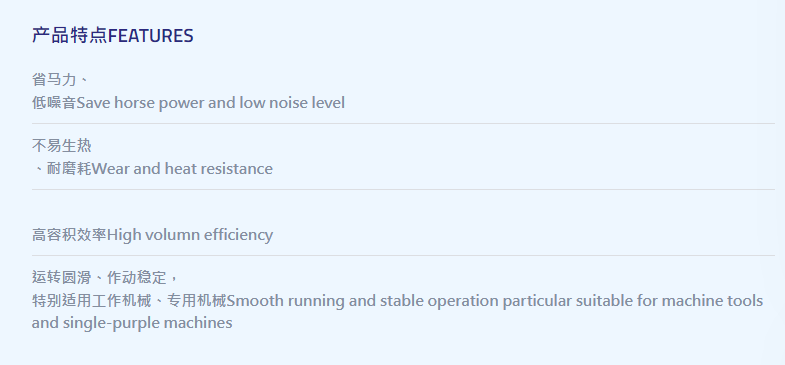The height and width of the screenshot is (365, 785).
Task: Click 'and single-purple machines' line
Action: point(132,323)
